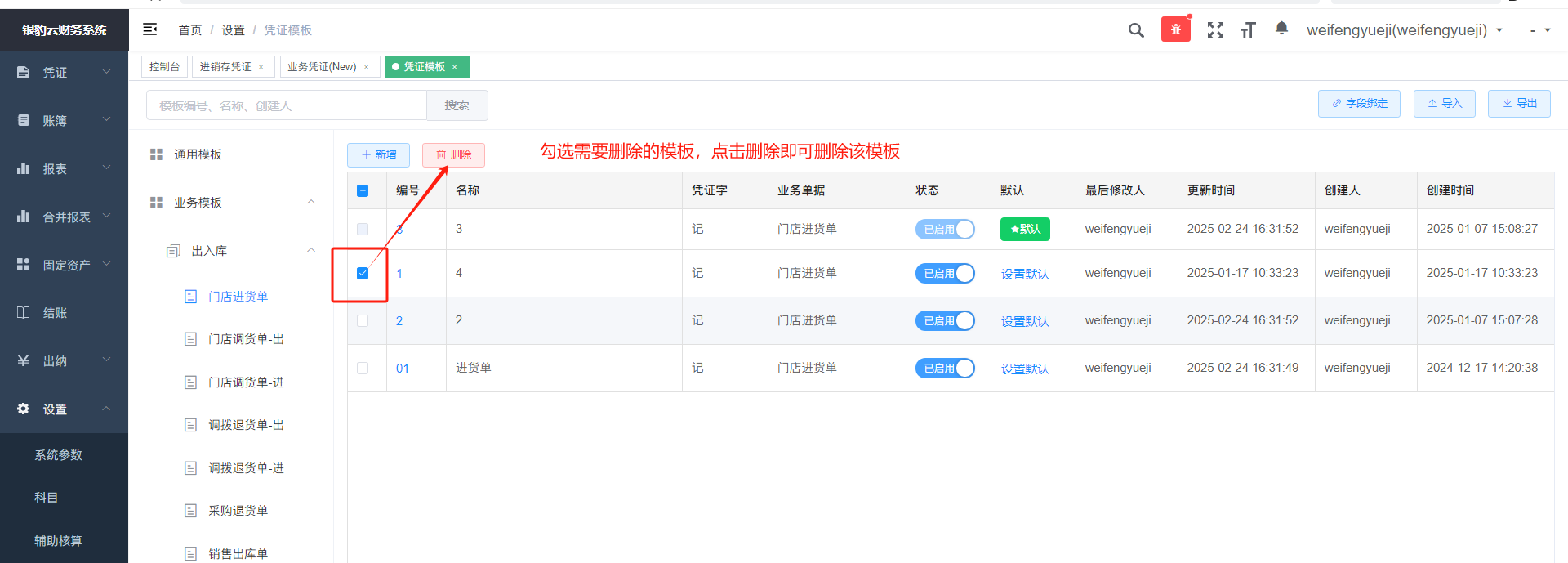The image size is (1568, 563).
Task: Click the 门店进货单 document icon
Action: [190, 297]
